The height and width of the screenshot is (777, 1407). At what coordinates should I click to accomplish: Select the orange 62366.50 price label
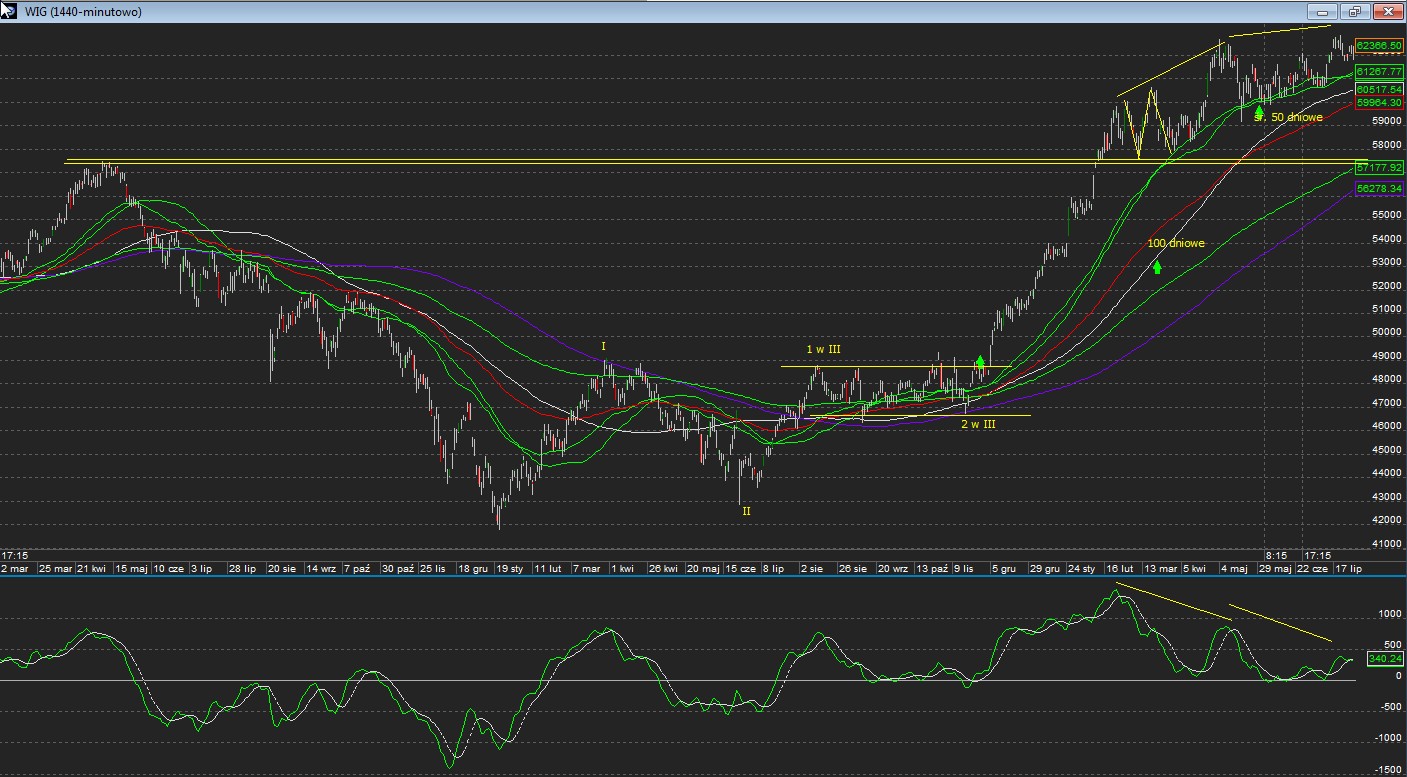[x=1379, y=46]
